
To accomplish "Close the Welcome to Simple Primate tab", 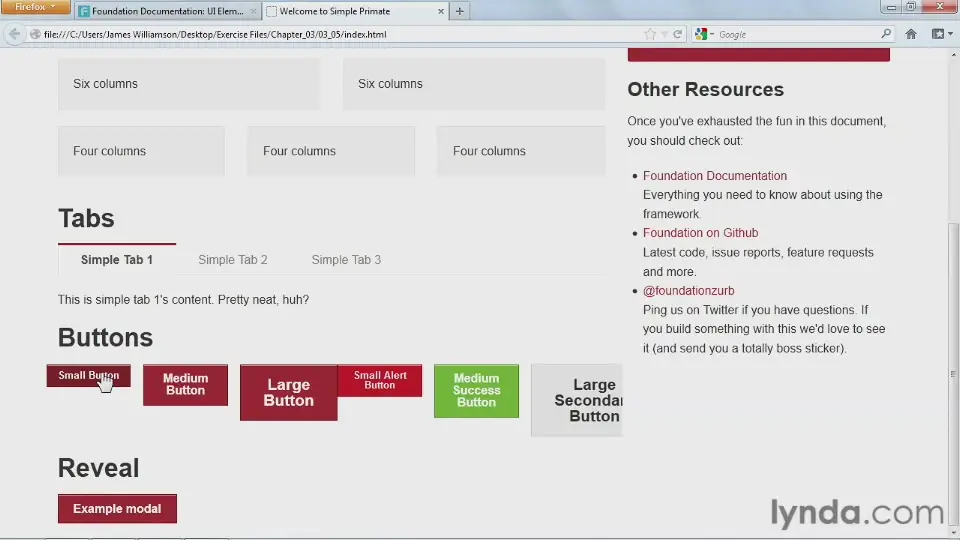I will 440,11.
